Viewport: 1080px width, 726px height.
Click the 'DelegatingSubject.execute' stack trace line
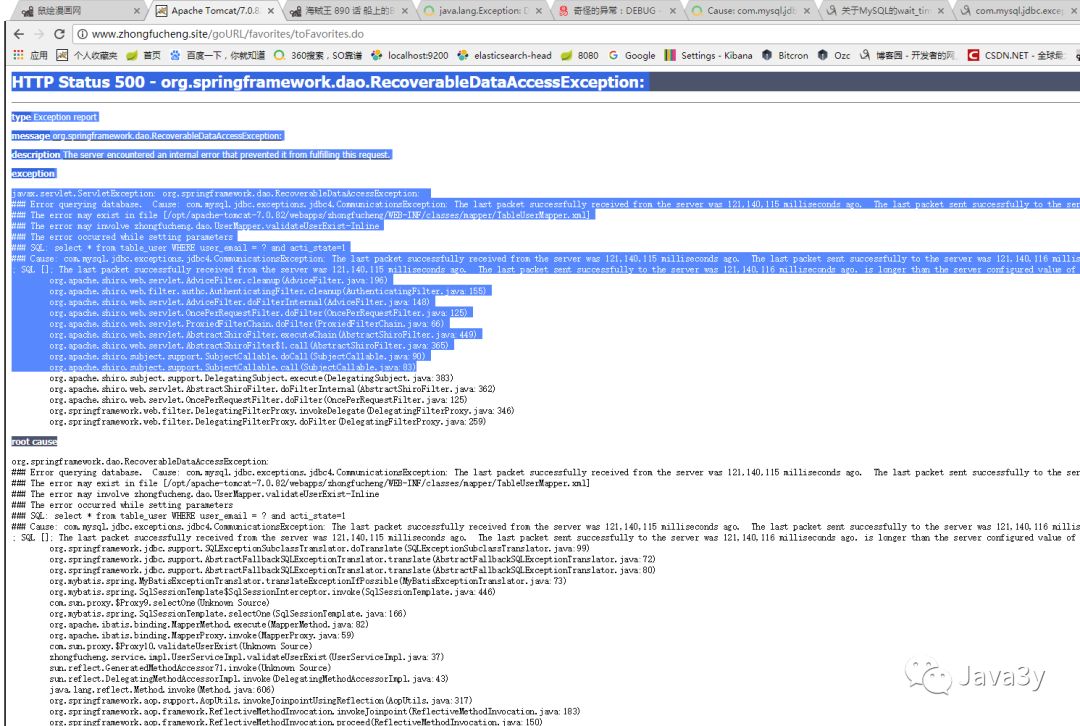click(251, 378)
